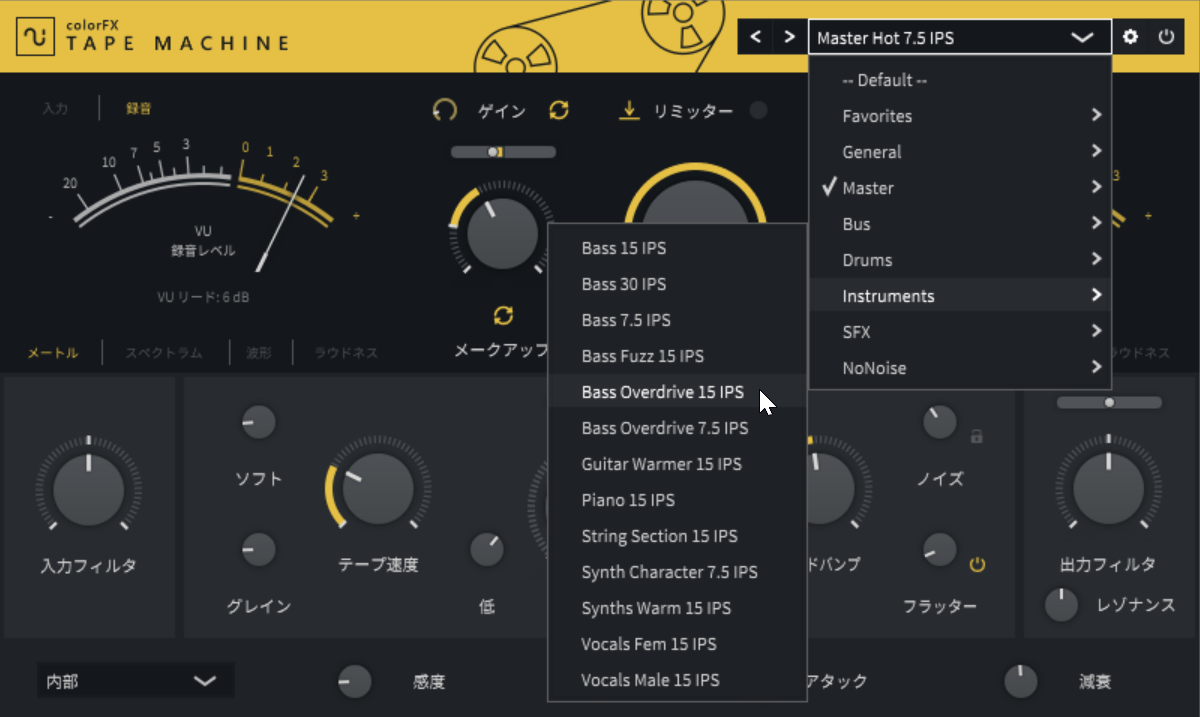The width and height of the screenshot is (1200, 717).
Task: Select the Bass 7.5 IPS preset
Action: [677, 320]
